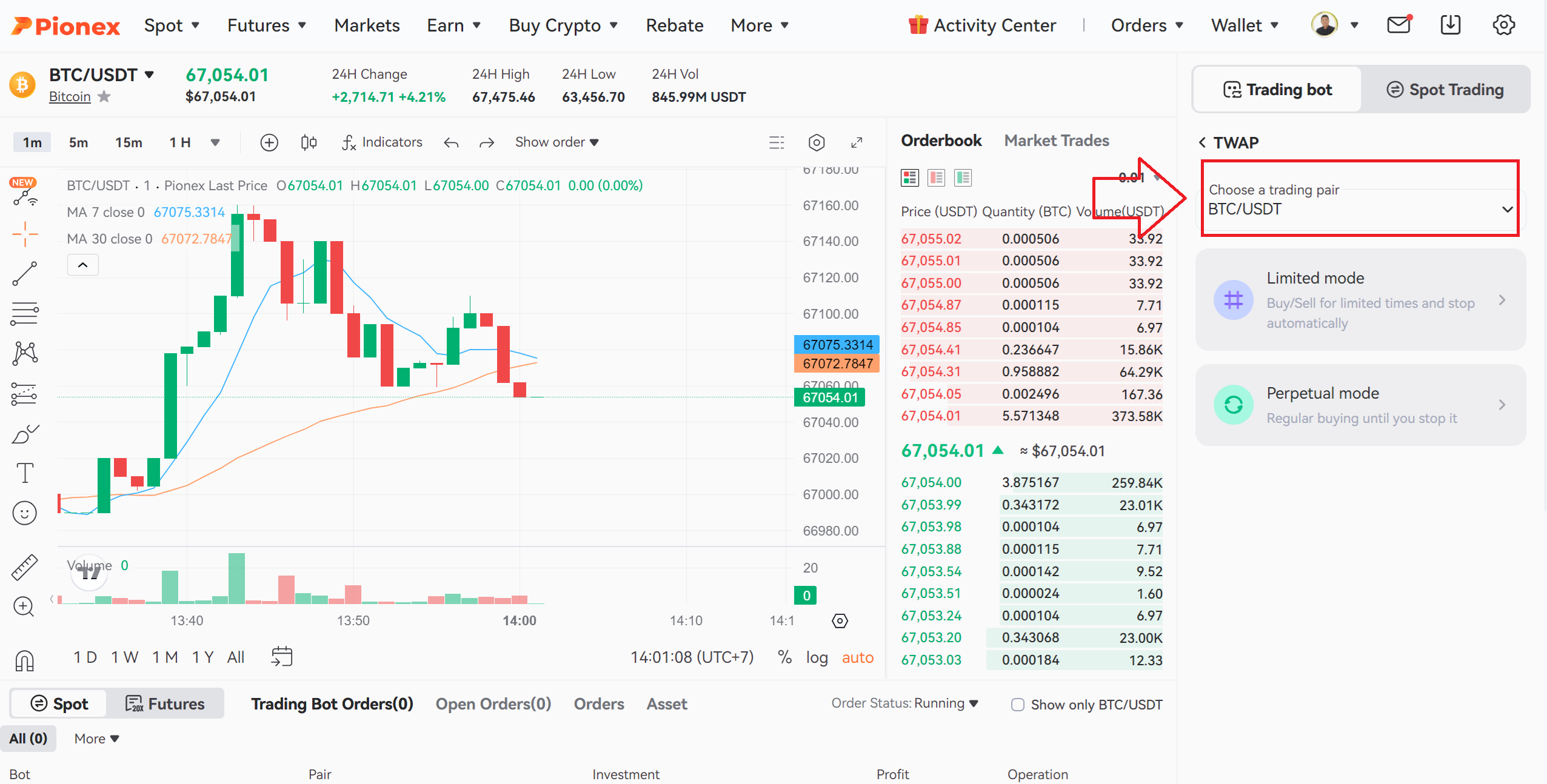Show asks only orderbook view
1547x784 pixels.
point(937,178)
